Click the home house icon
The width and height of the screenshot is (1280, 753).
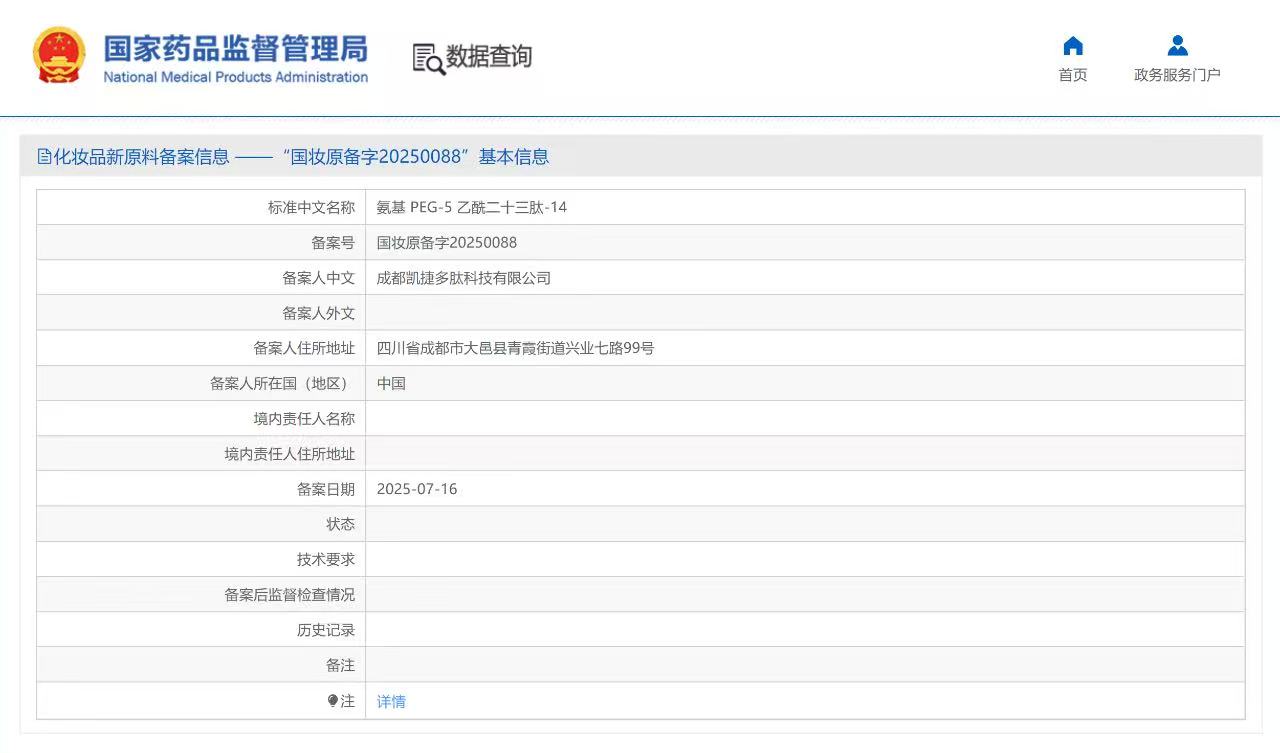[x=1072, y=46]
